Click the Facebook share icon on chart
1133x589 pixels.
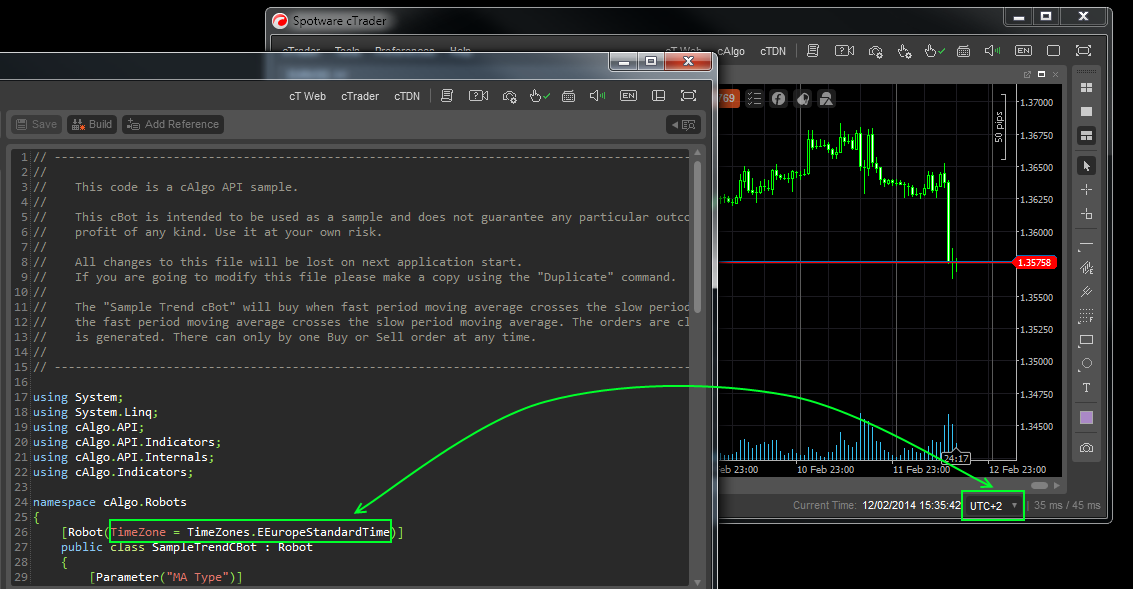778,98
